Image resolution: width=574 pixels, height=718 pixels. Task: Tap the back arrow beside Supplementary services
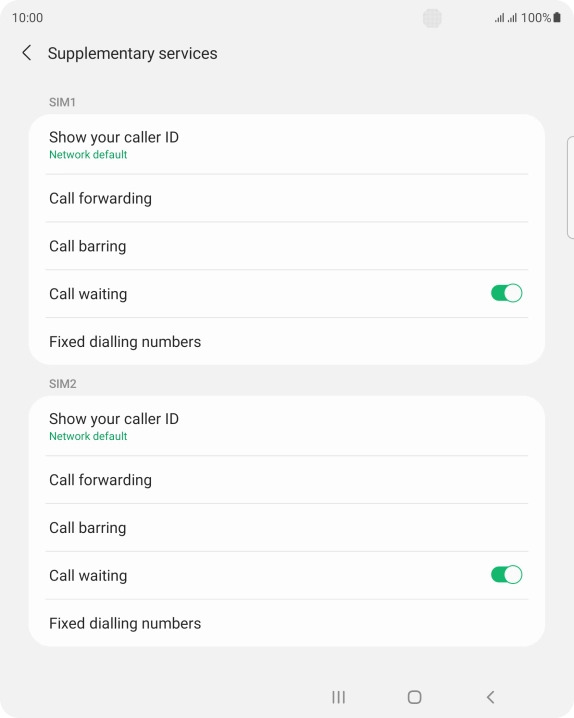pos(27,53)
